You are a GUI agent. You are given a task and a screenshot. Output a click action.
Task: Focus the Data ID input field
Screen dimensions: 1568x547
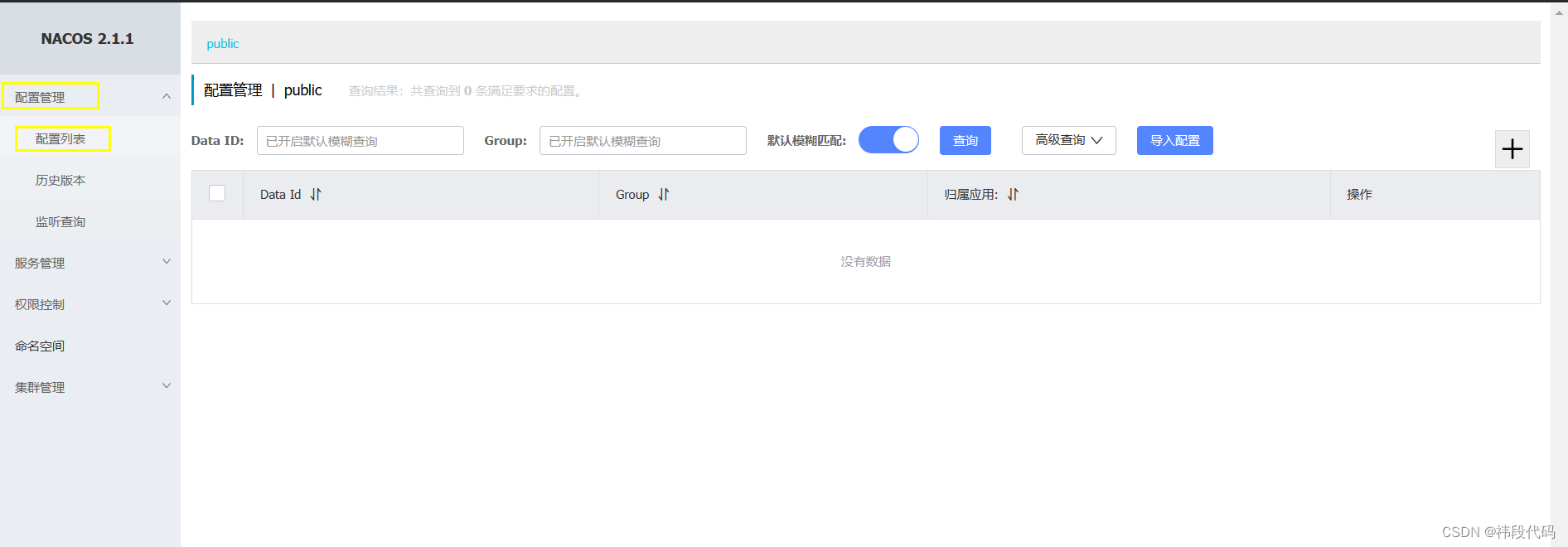pos(361,141)
